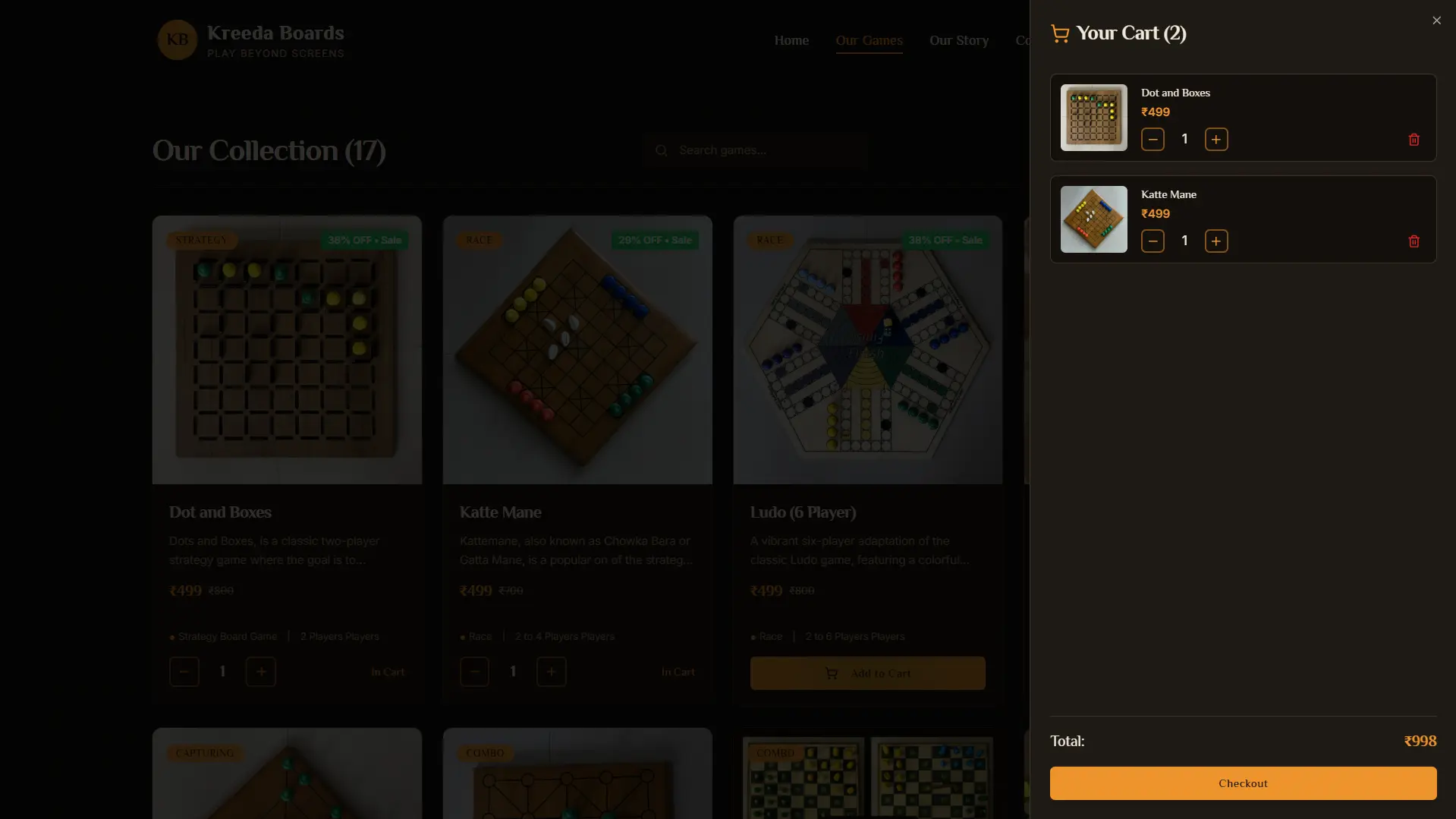Click minus on Katte Mane product card
1456x819 pixels.
coord(474,672)
